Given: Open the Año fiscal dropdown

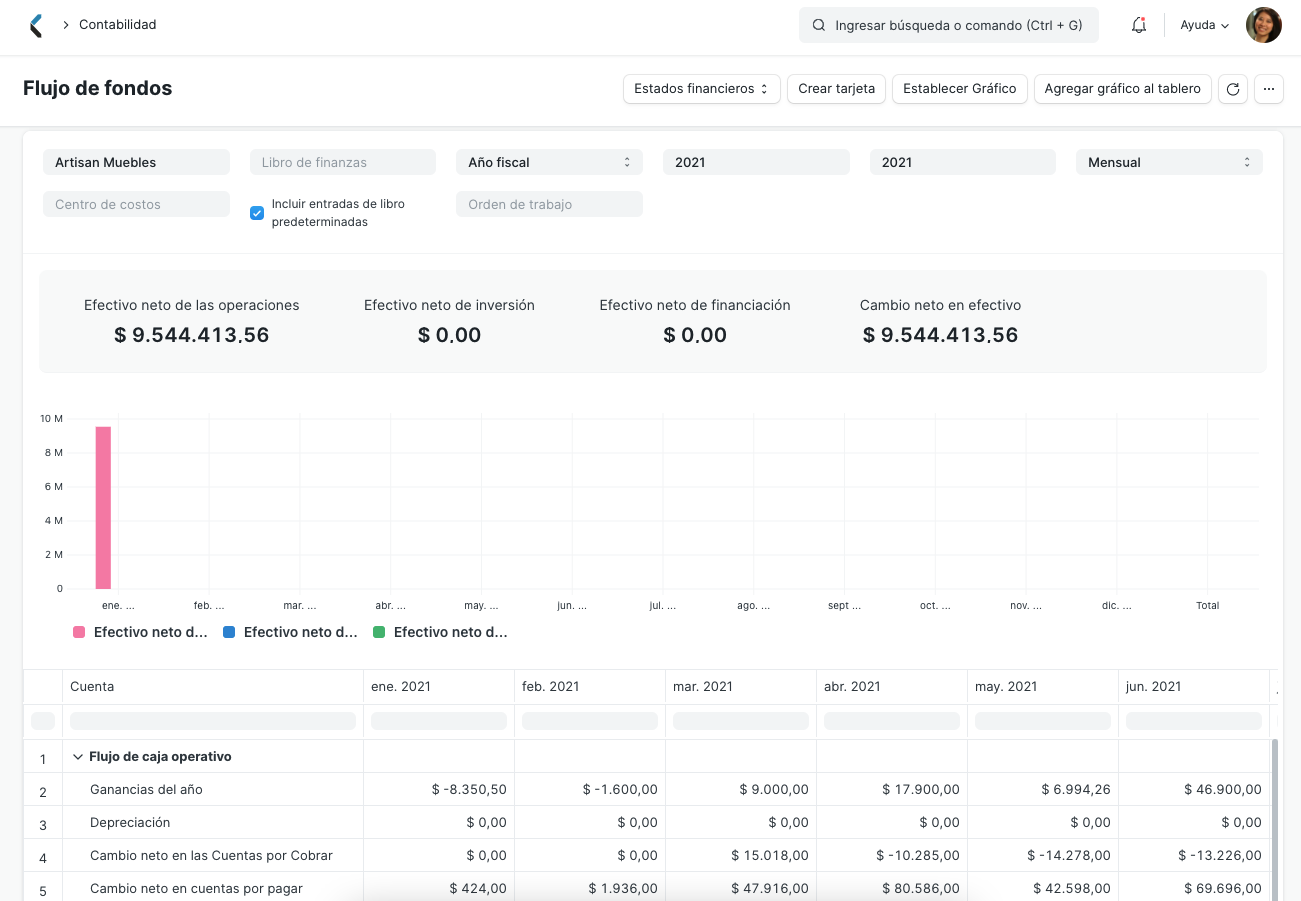Looking at the screenshot, I should tap(549, 161).
